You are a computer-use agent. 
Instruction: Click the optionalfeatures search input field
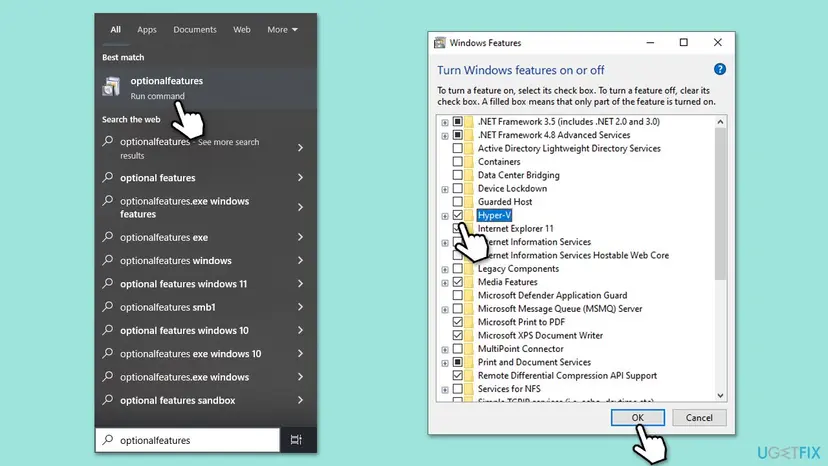point(187,440)
